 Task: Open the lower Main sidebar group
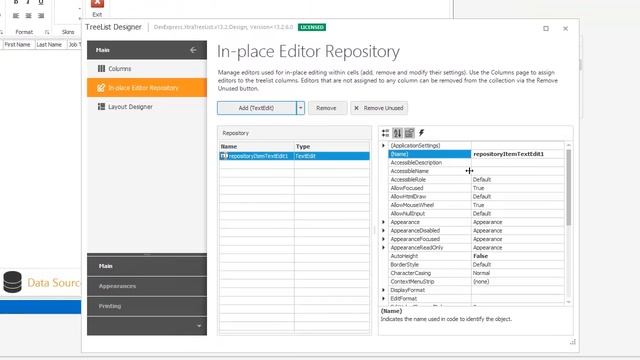click(147, 266)
